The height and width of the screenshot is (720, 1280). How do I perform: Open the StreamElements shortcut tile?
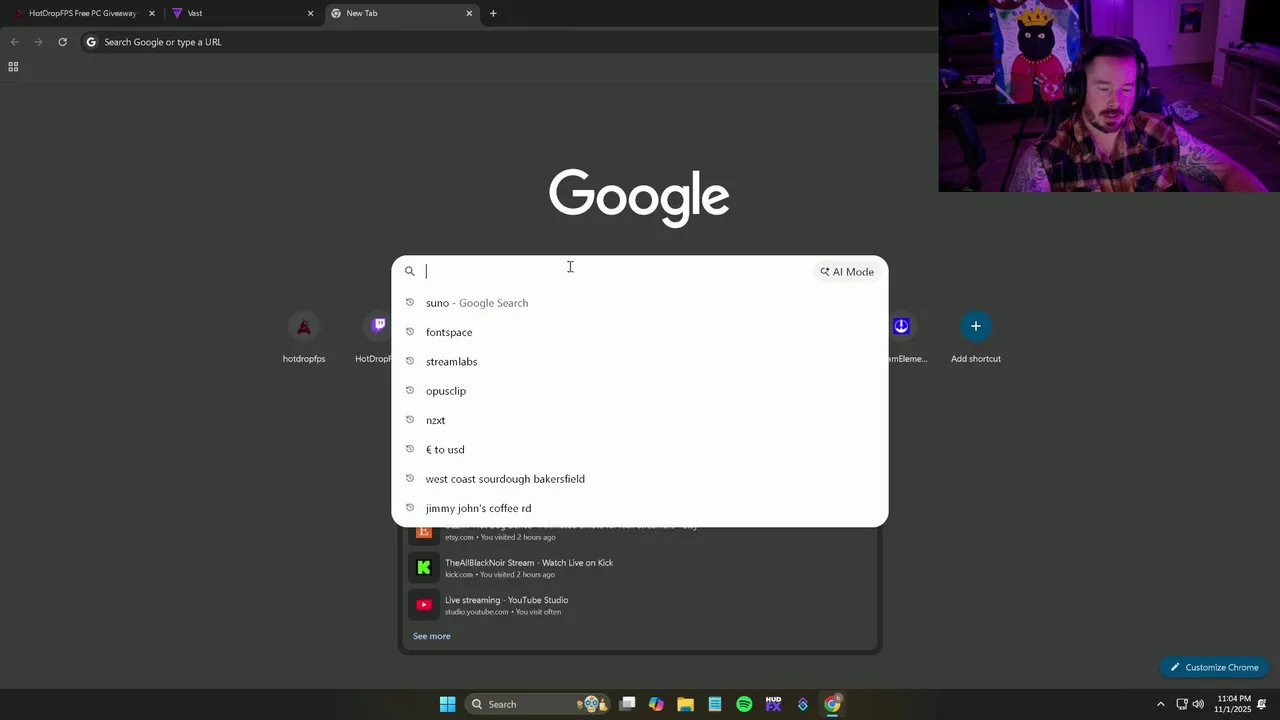904,338
